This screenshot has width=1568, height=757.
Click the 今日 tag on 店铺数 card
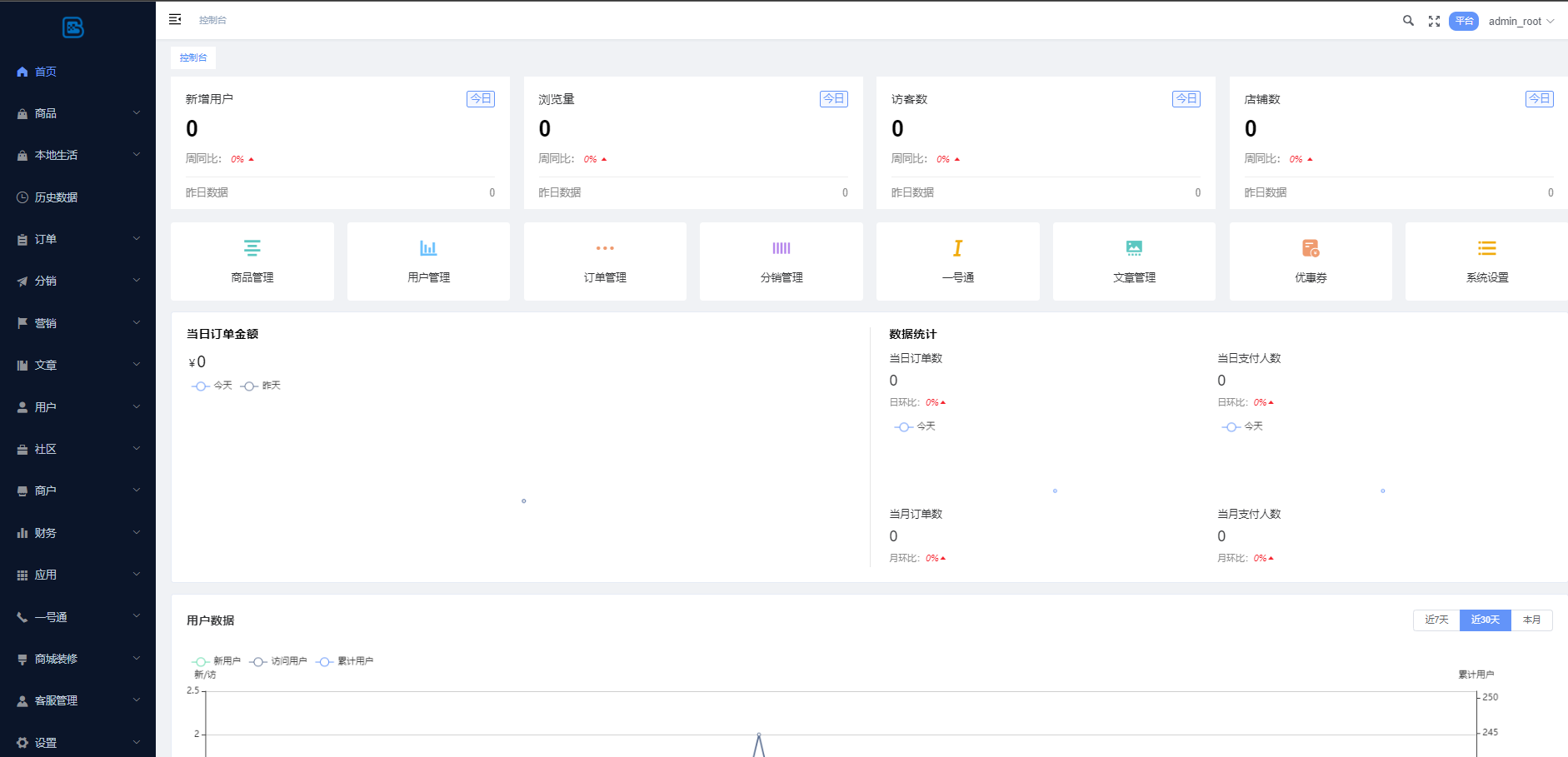pyautogui.click(x=1540, y=98)
